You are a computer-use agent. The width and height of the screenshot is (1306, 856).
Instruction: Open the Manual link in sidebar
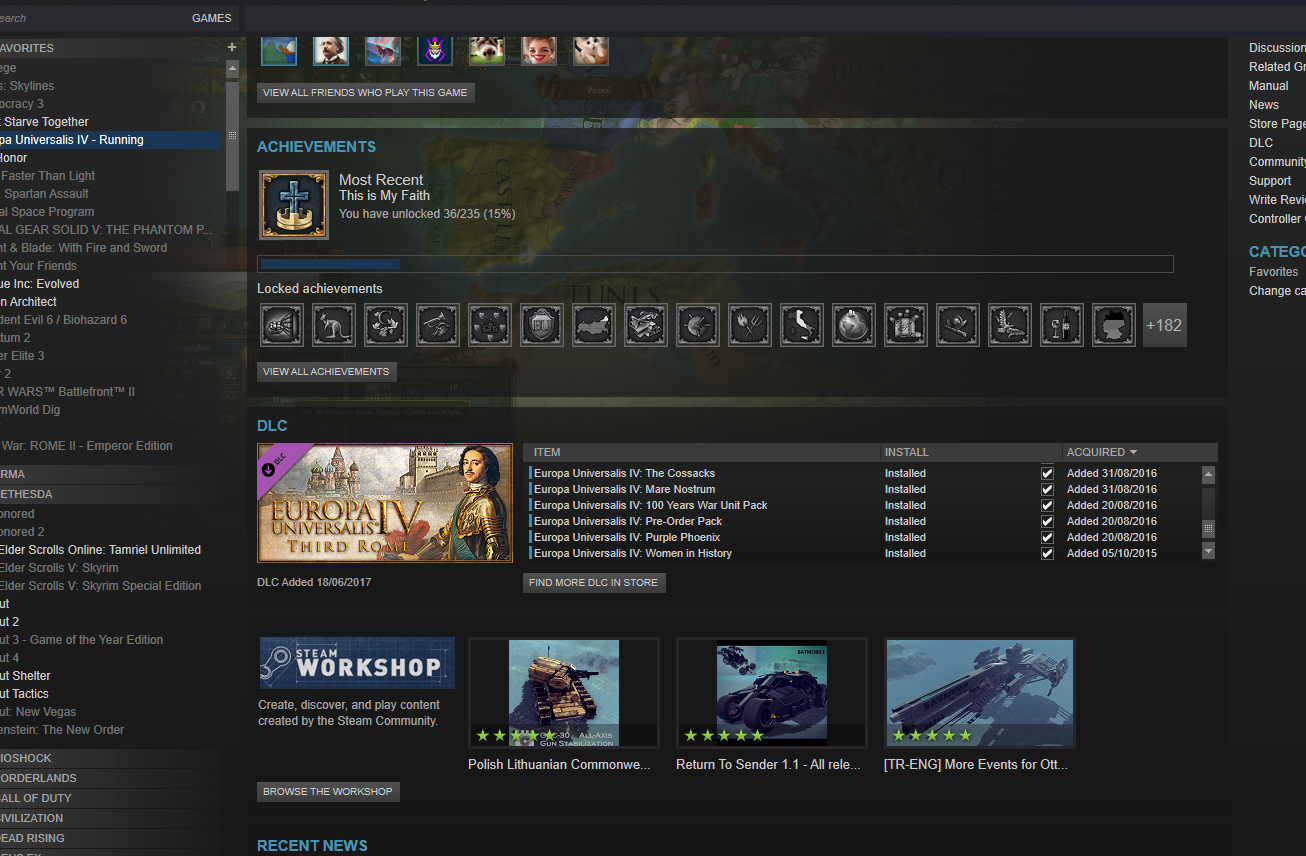[x=1269, y=86]
